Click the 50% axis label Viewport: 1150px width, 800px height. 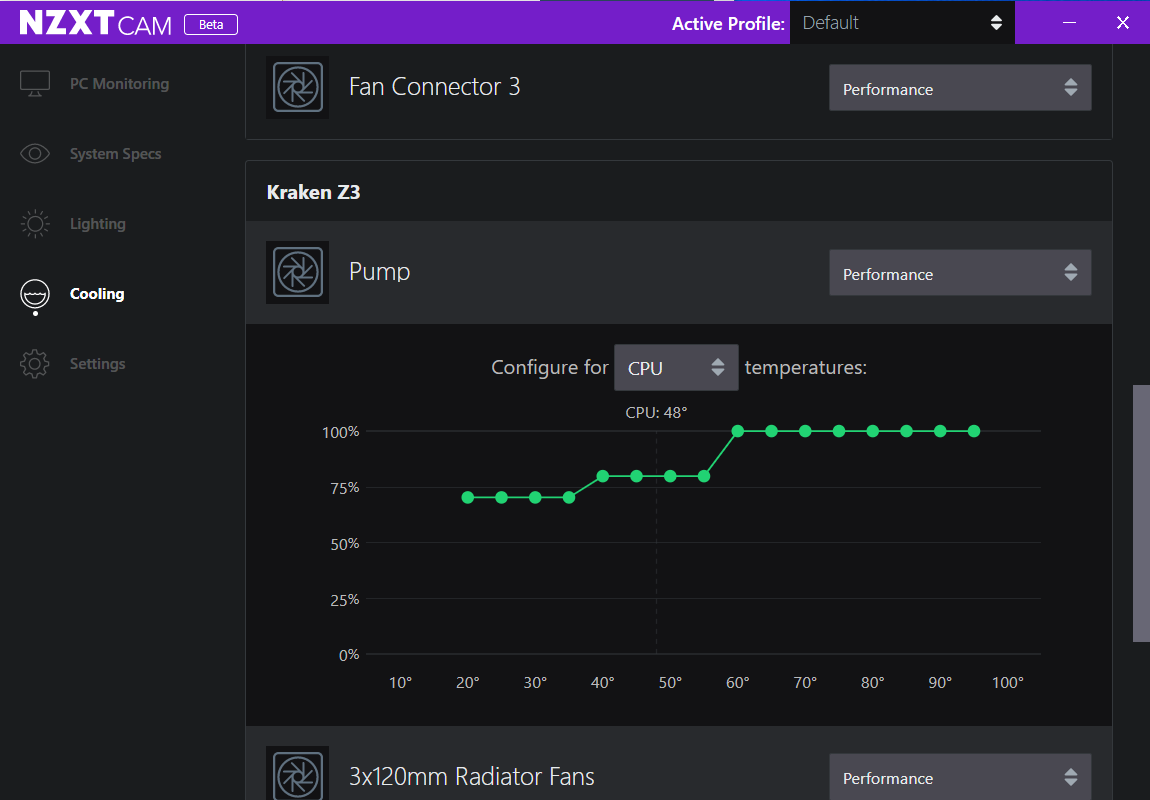click(345, 543)
